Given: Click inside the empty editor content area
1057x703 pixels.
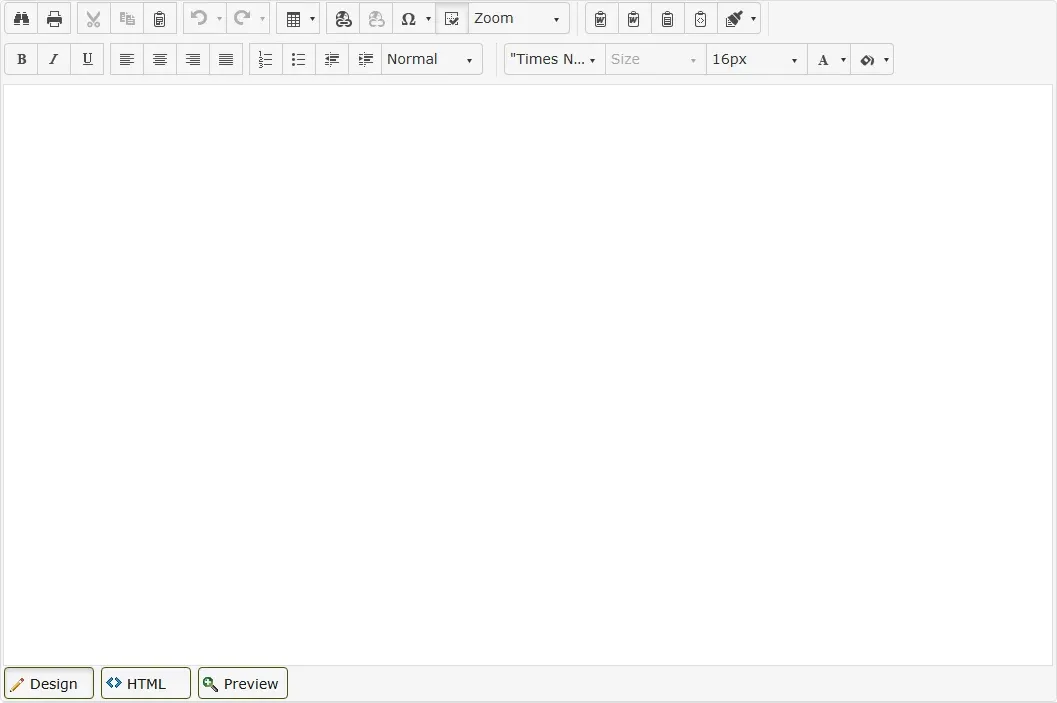Looking at the screenshot, I should click(x=528, y=375).
